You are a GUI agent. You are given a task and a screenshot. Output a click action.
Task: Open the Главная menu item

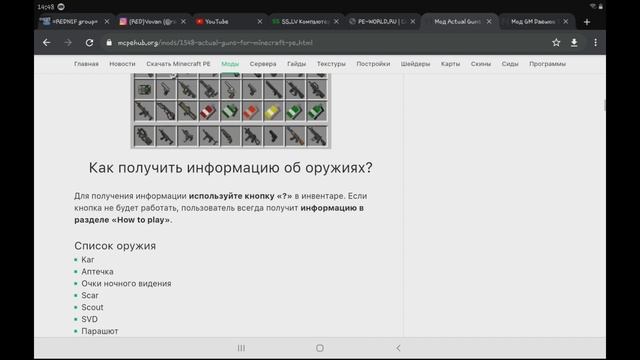pyautogui.click(x=86, y=64)
